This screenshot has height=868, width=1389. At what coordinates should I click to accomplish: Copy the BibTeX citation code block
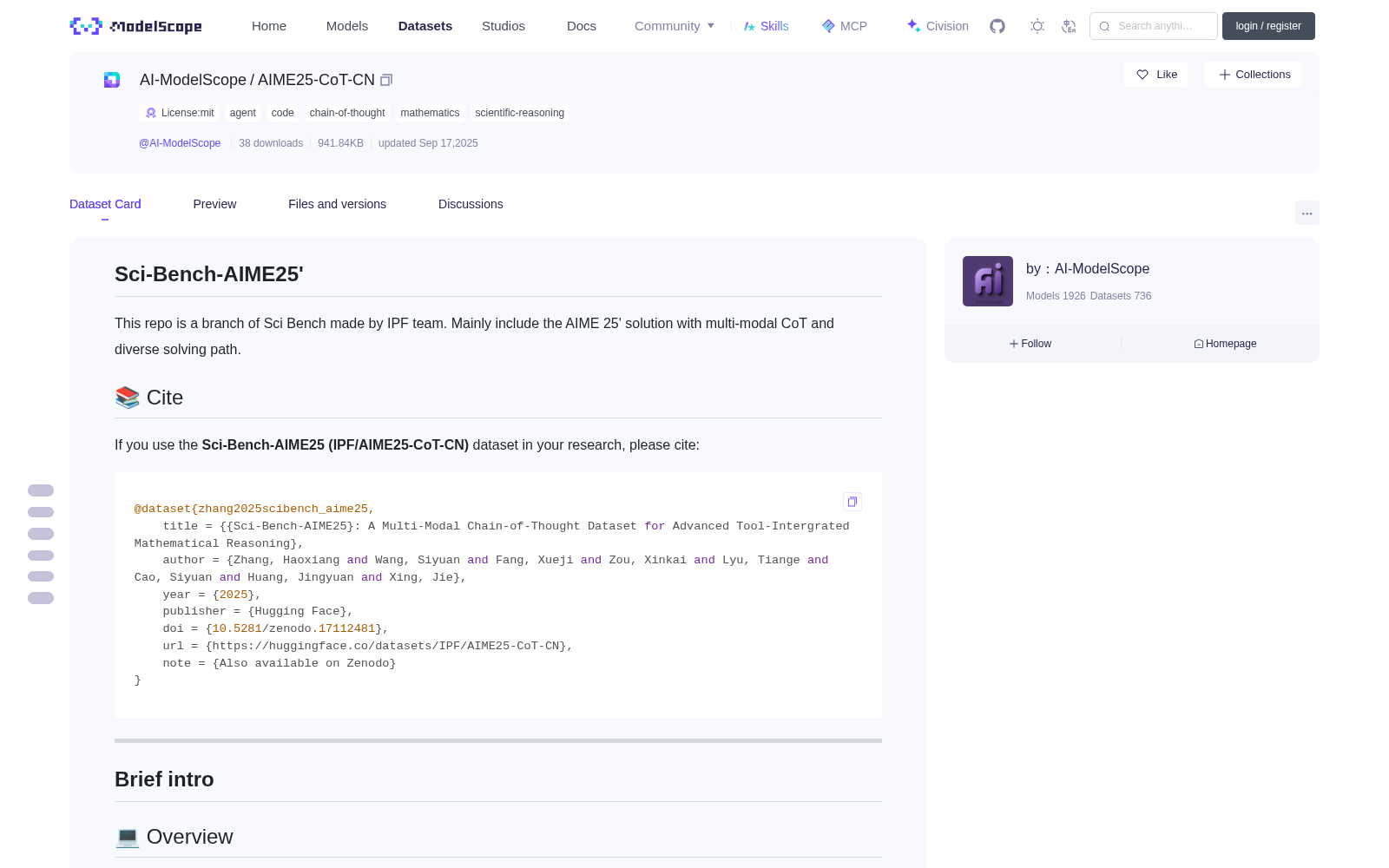tap(852, 502)
